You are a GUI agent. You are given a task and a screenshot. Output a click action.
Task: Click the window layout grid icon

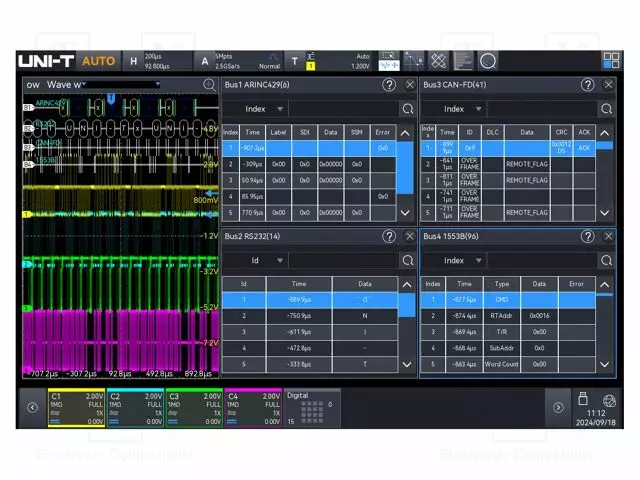point(610,61)
